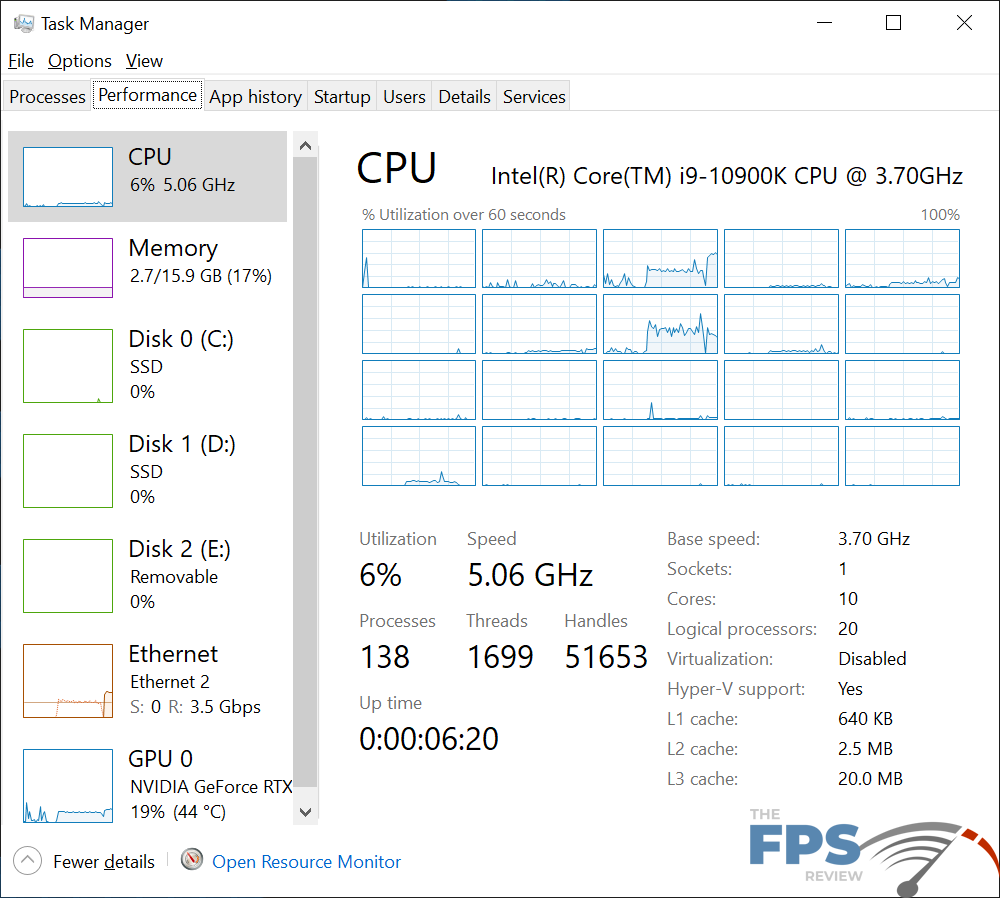Switch to the Processes tab
Viewport: 1000px width, 898px height.
point(47,96)
